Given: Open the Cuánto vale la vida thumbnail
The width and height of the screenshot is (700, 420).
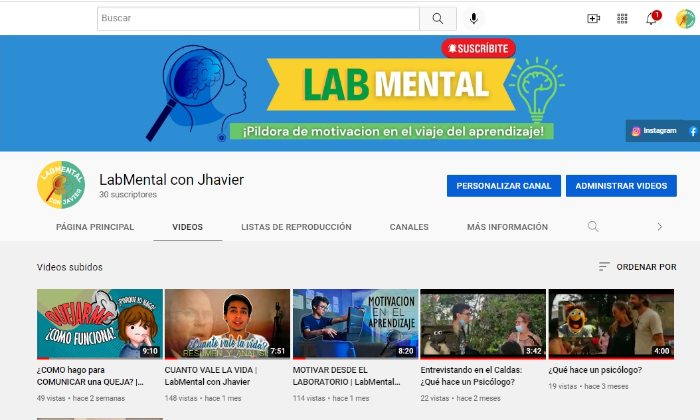Looking at the screenshot, I should point(227,324).
